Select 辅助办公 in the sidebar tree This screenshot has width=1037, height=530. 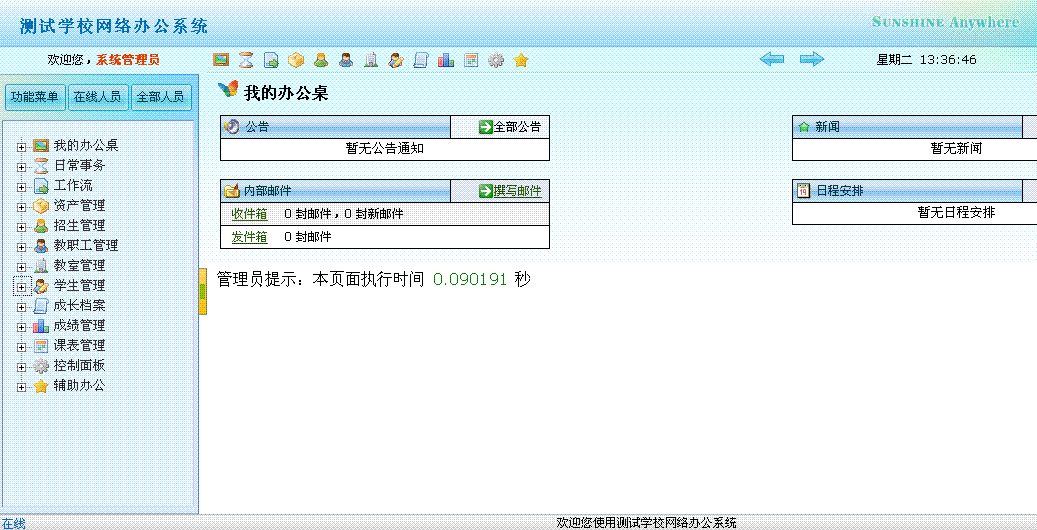tap(79, 385)
